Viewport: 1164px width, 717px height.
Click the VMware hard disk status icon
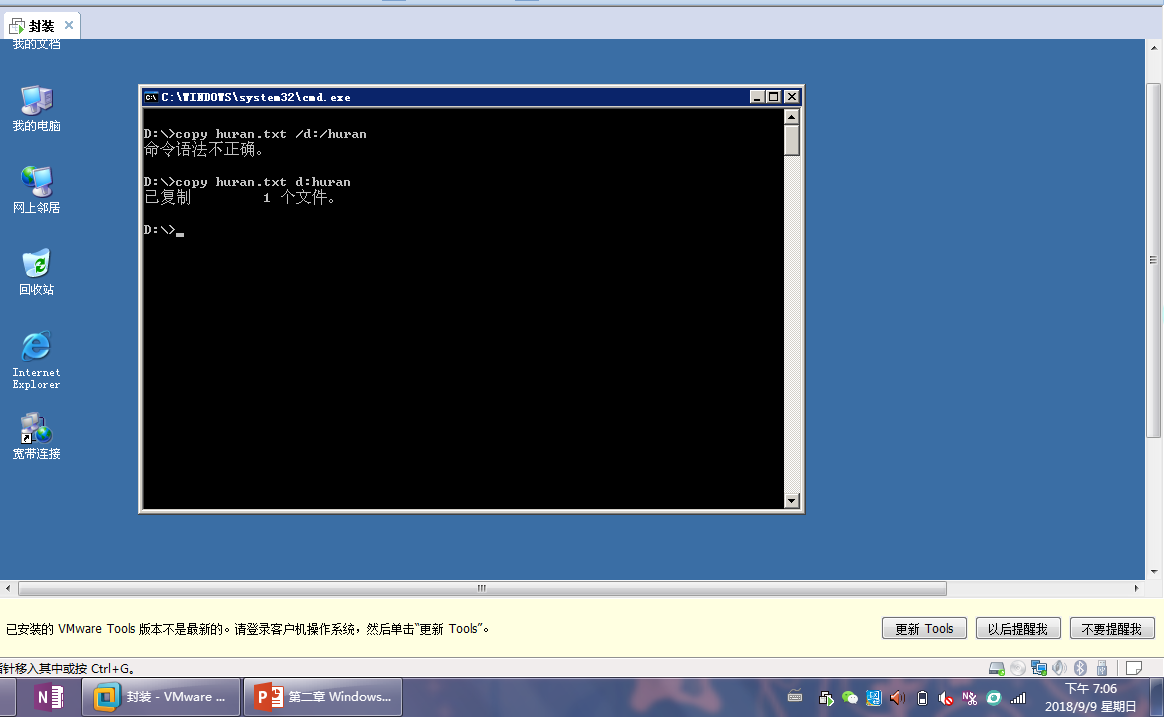click(x=997, y=668)
